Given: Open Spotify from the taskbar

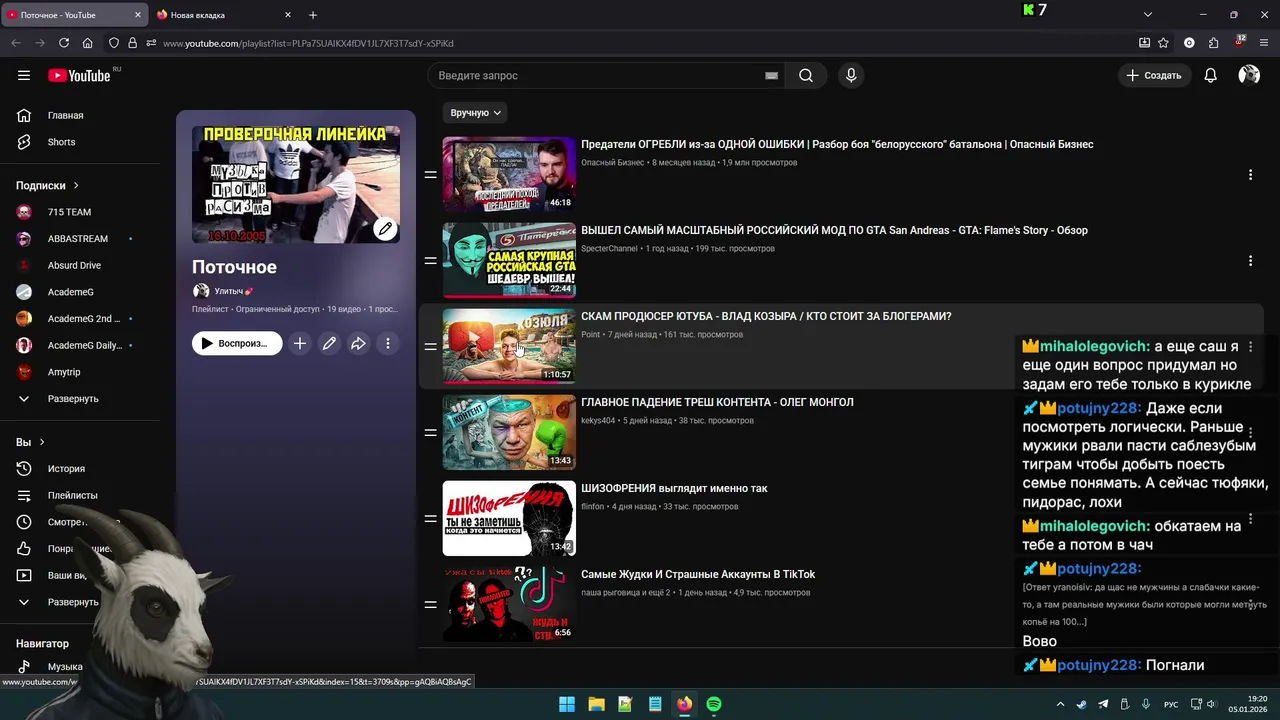Looking at the screenshot, I should click(x=714, y=704).
